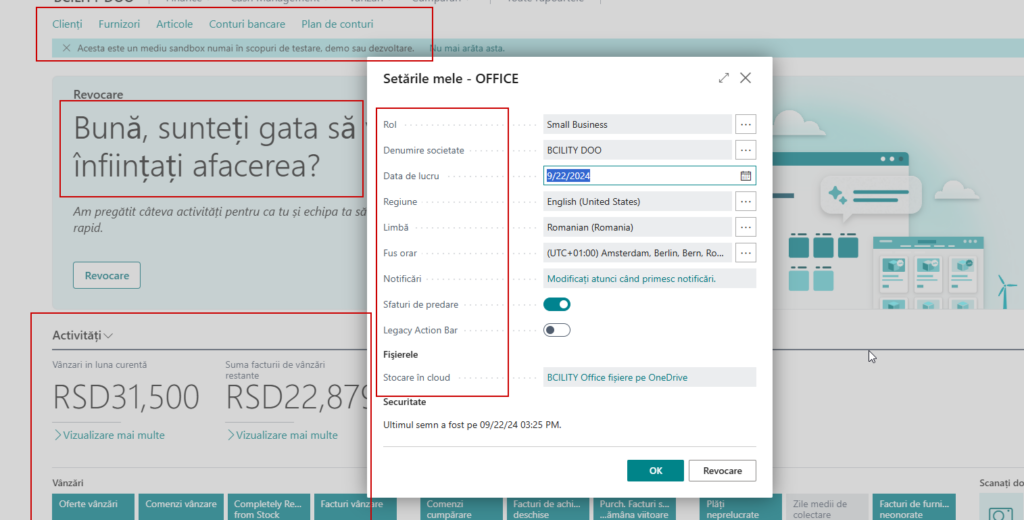Image resolution: width=1024 pixels, height=520 pixels.
Task: Confirm settings with the OK button
Action: click(x=656, y=471)
